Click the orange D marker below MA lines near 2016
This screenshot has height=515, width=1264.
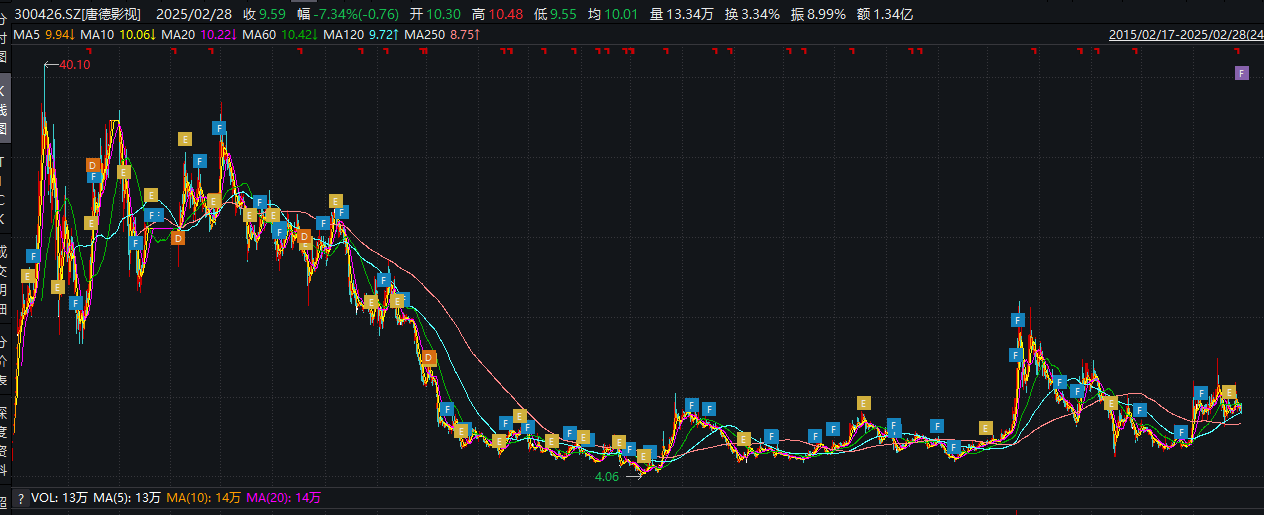(x=178, y=238)
